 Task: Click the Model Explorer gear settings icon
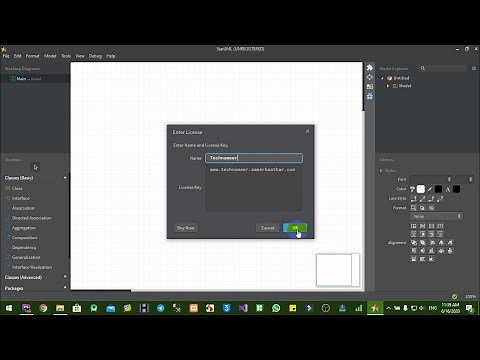[474, 68]
